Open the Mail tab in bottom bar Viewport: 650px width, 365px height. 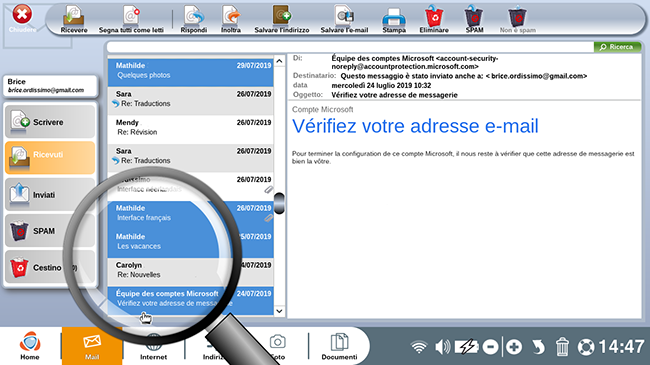(92, 346)
